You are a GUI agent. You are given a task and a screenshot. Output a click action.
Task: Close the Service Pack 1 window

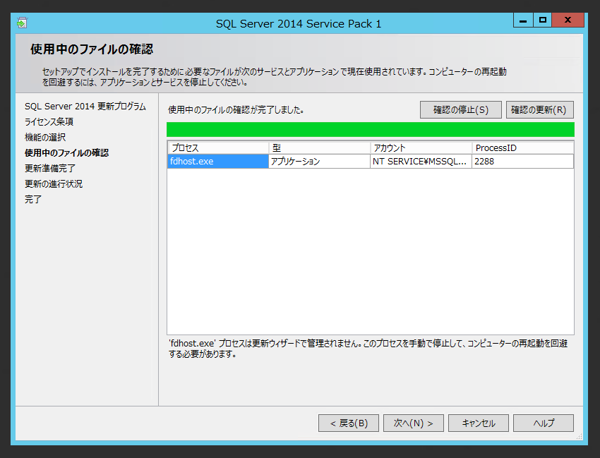(x=568, y=20)
